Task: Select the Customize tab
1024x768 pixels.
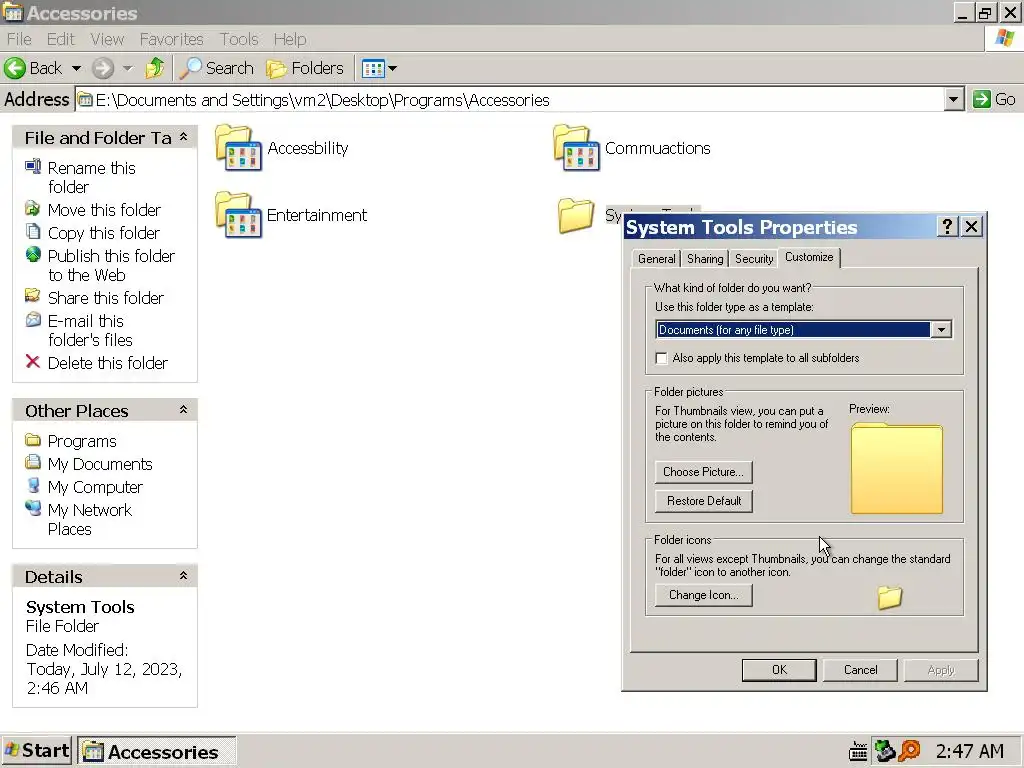Action: point(809,257)
